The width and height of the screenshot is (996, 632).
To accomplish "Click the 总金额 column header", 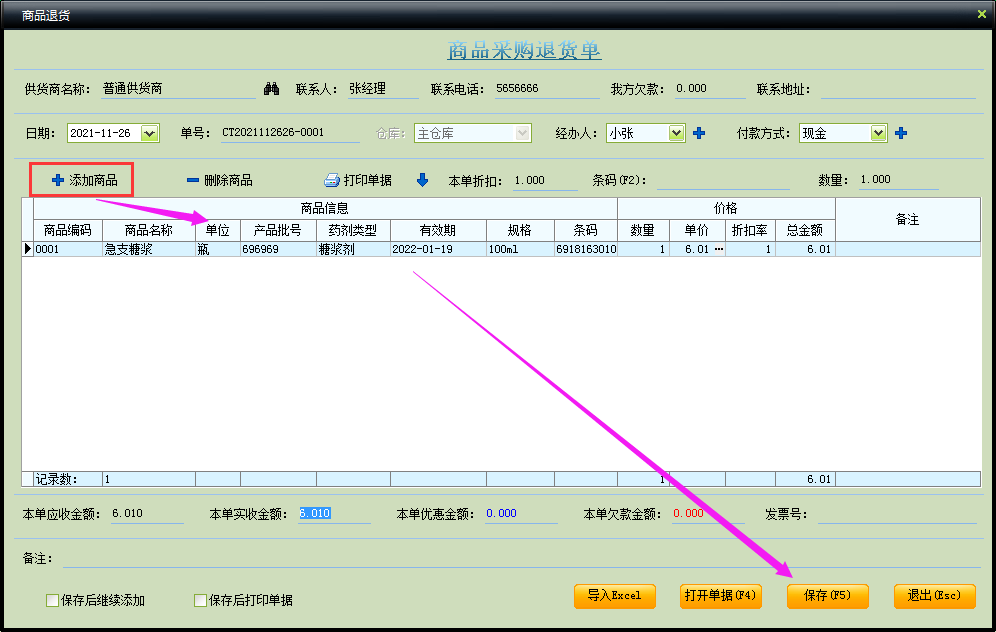I will click(x=805, y=230).
